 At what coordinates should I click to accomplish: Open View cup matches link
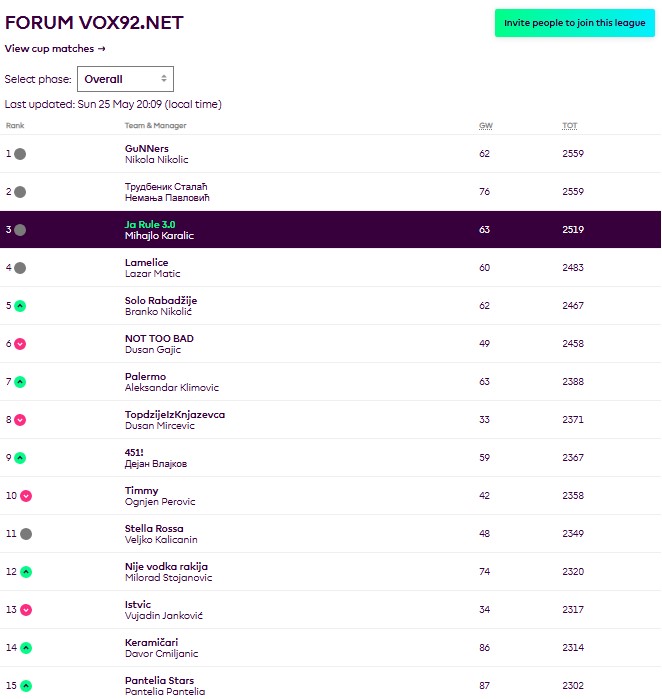coord(55,48)
